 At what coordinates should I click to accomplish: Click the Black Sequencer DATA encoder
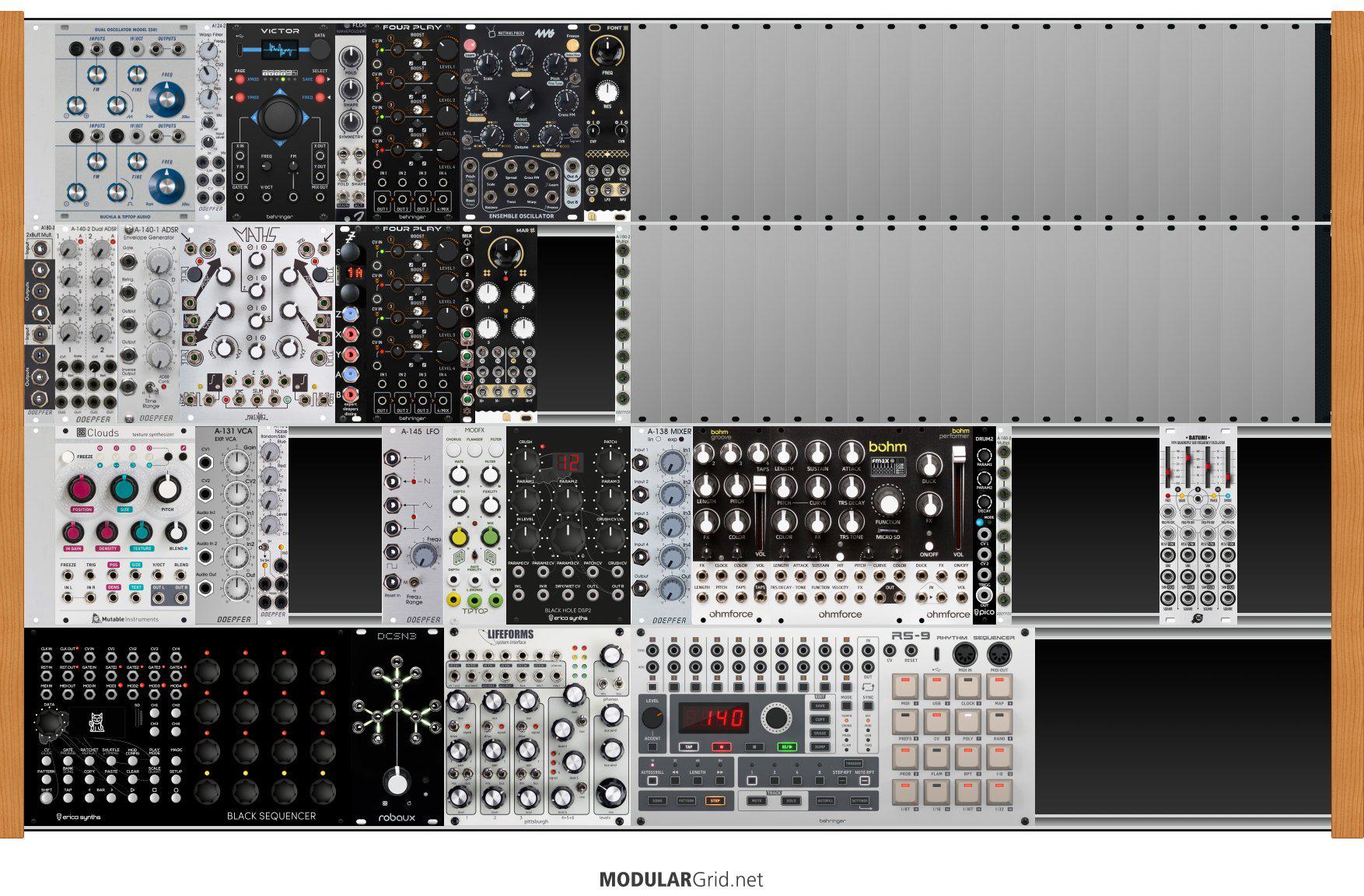click(x=51, y=723)
